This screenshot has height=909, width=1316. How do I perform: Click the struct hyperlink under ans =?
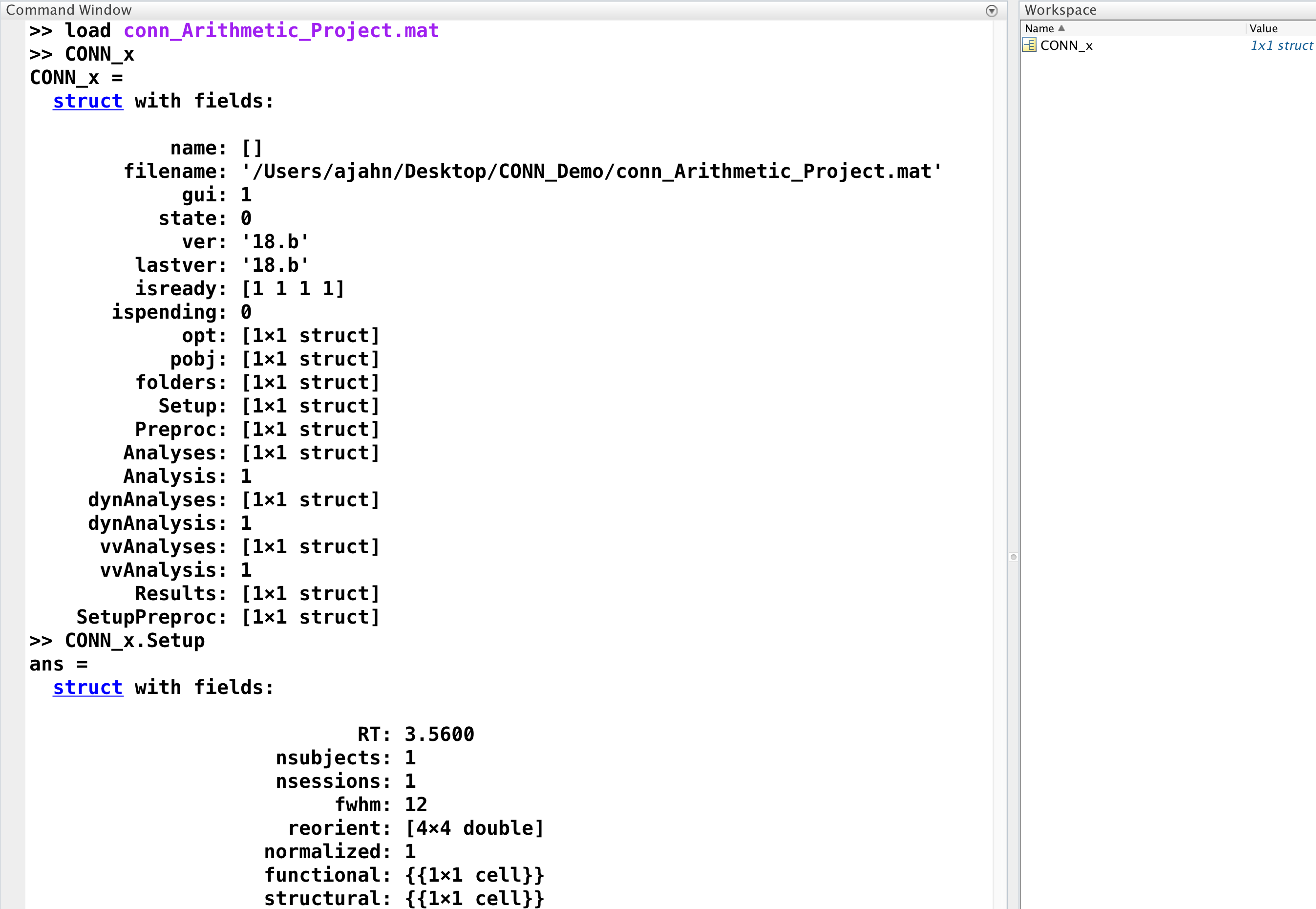coord(87,688)
